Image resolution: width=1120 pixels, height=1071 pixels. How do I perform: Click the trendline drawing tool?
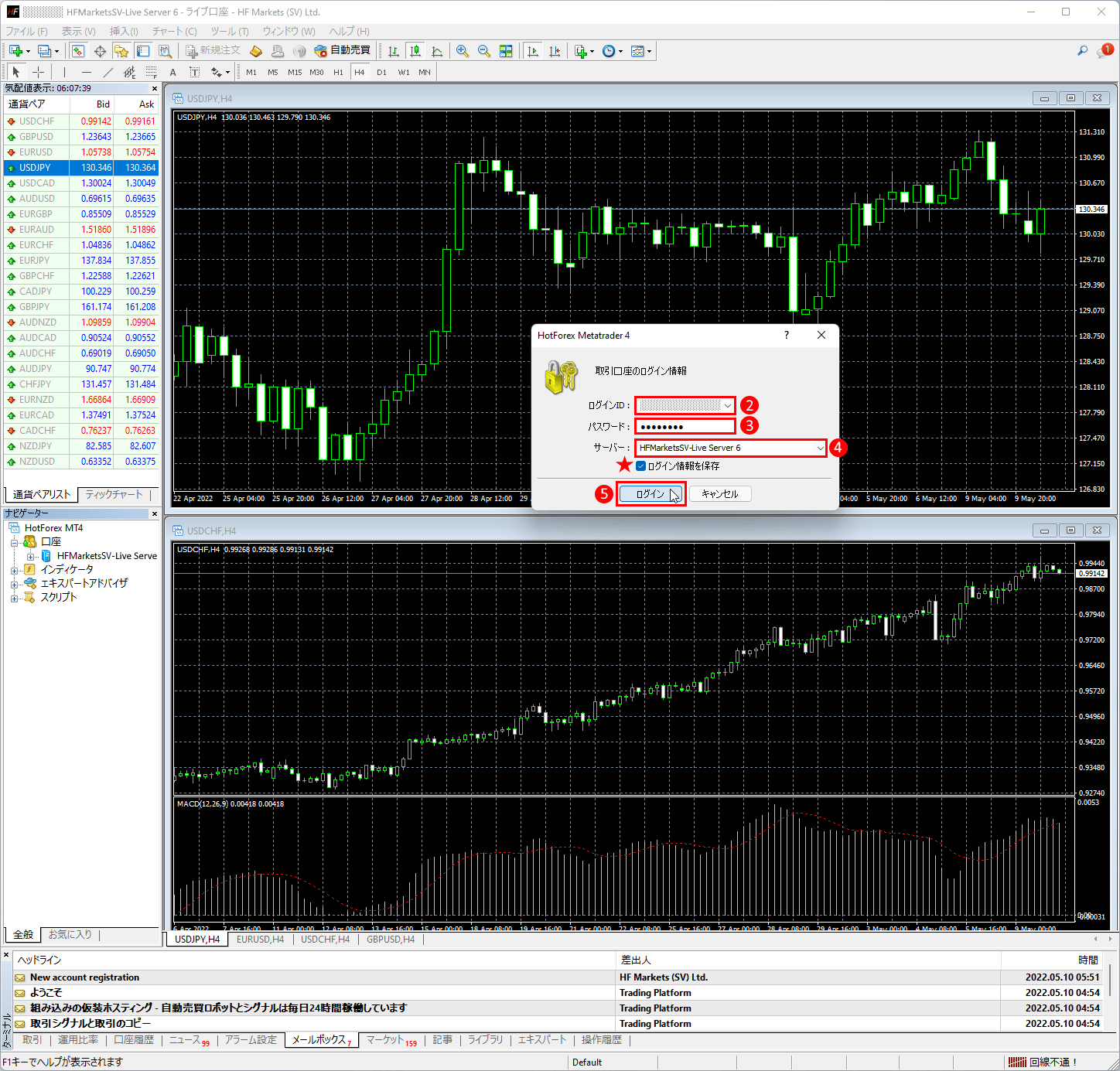(x=108, y=72)
